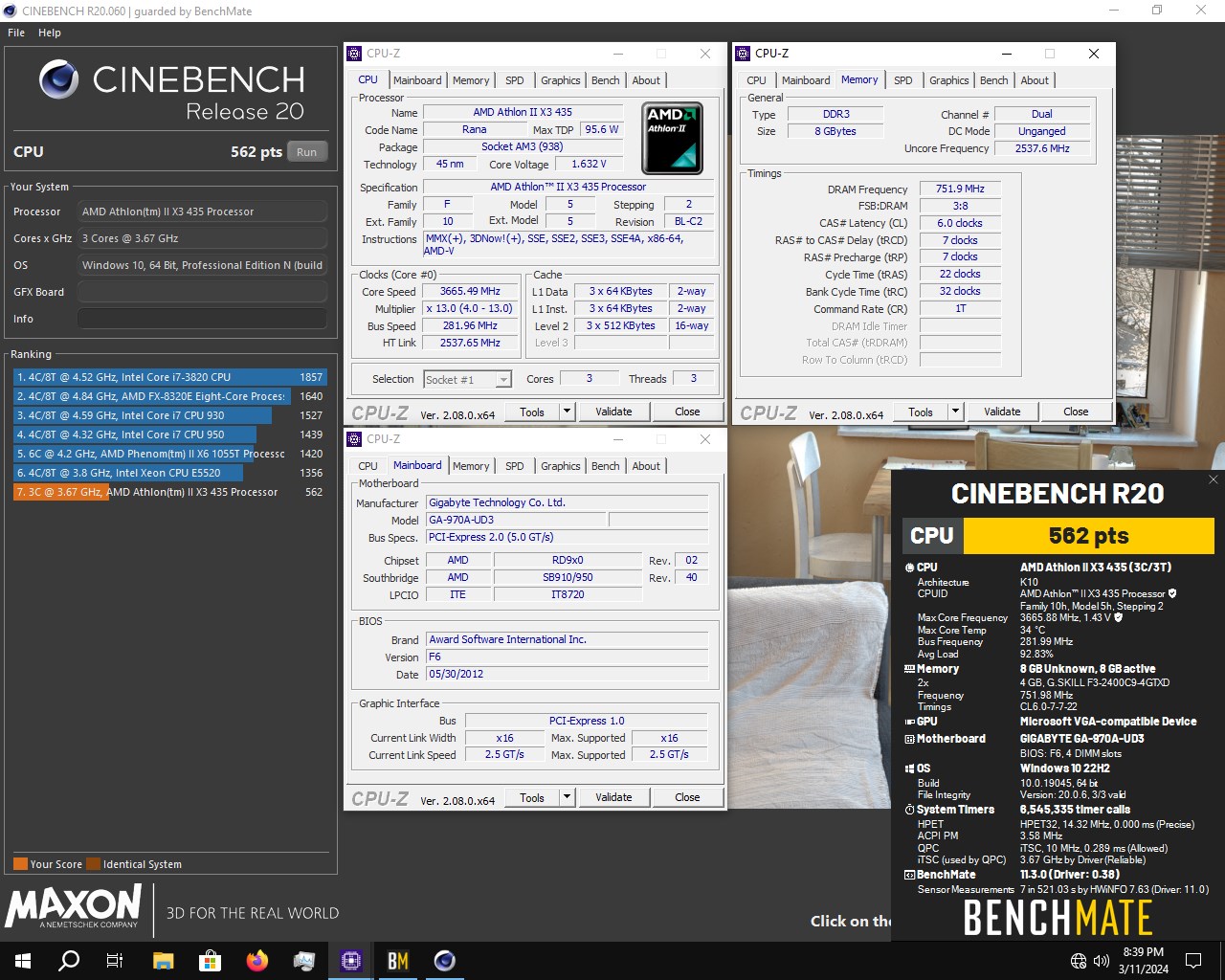Click Your Score orange legend swatch
The height and width of the screenshot is (980, 1225).
[20, 864]
